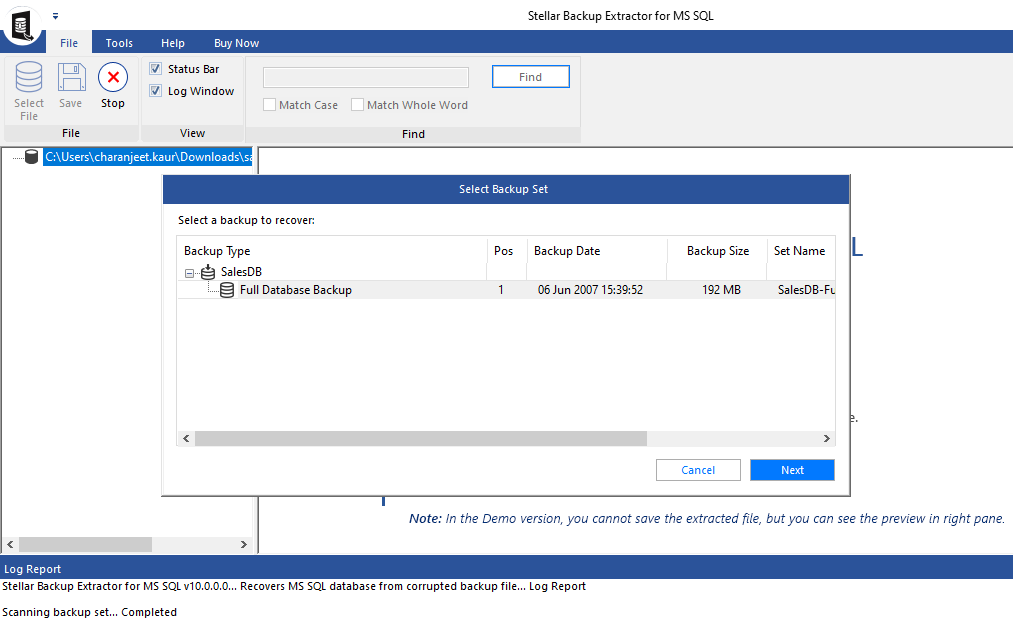Enable the Match Case checkbox
1013x635 pixels.
[x=269, y=105]
